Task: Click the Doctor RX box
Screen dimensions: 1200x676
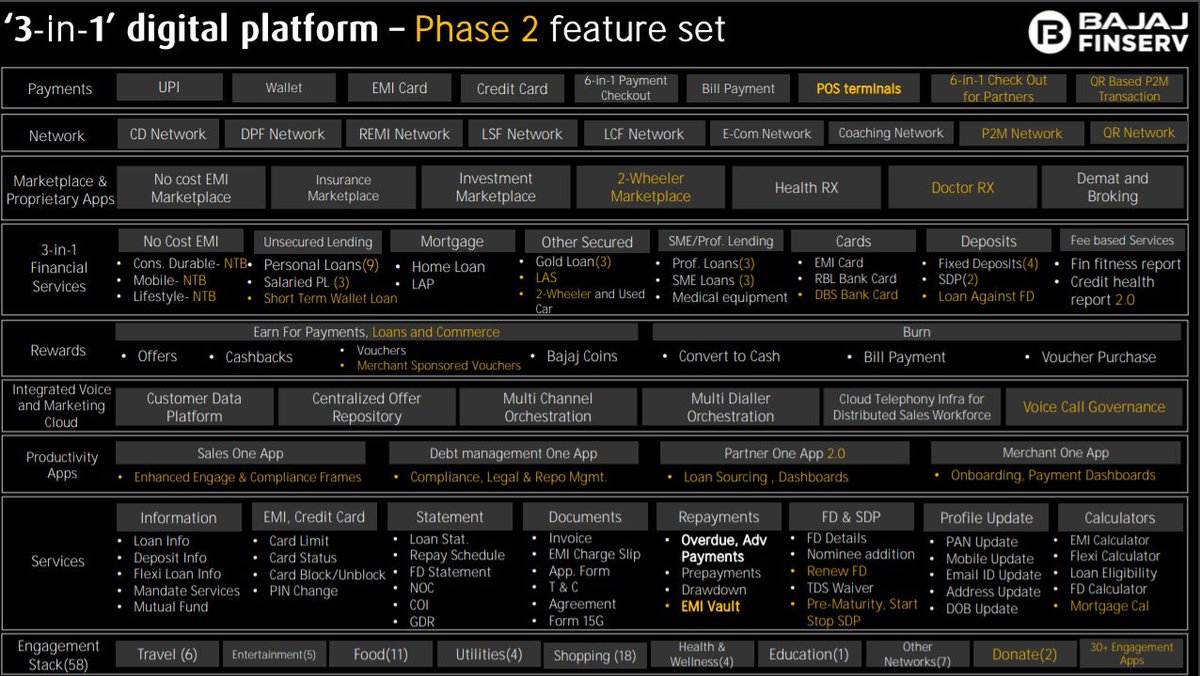Action: [962, 187]
